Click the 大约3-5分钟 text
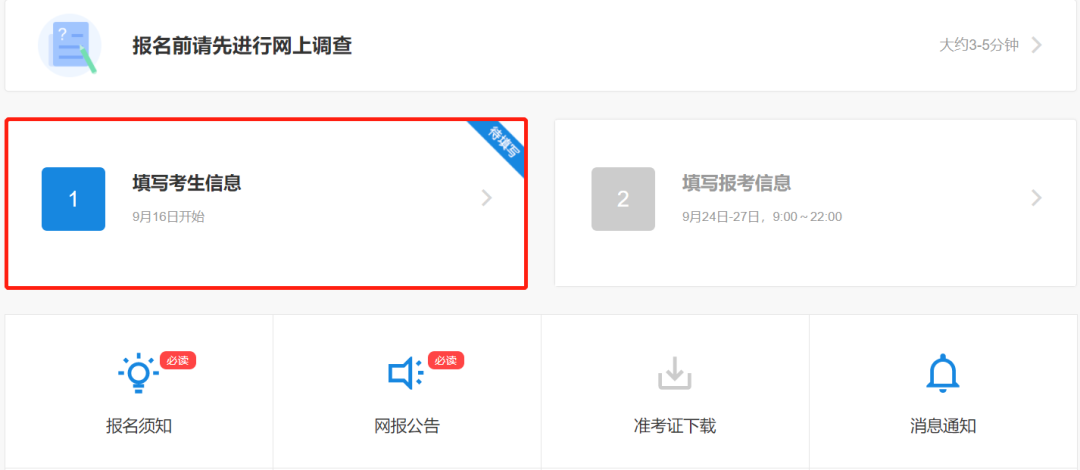Image resolution: width=1080 pixels, height=470 pixels. pyautogui.click(x=979, y=45)
